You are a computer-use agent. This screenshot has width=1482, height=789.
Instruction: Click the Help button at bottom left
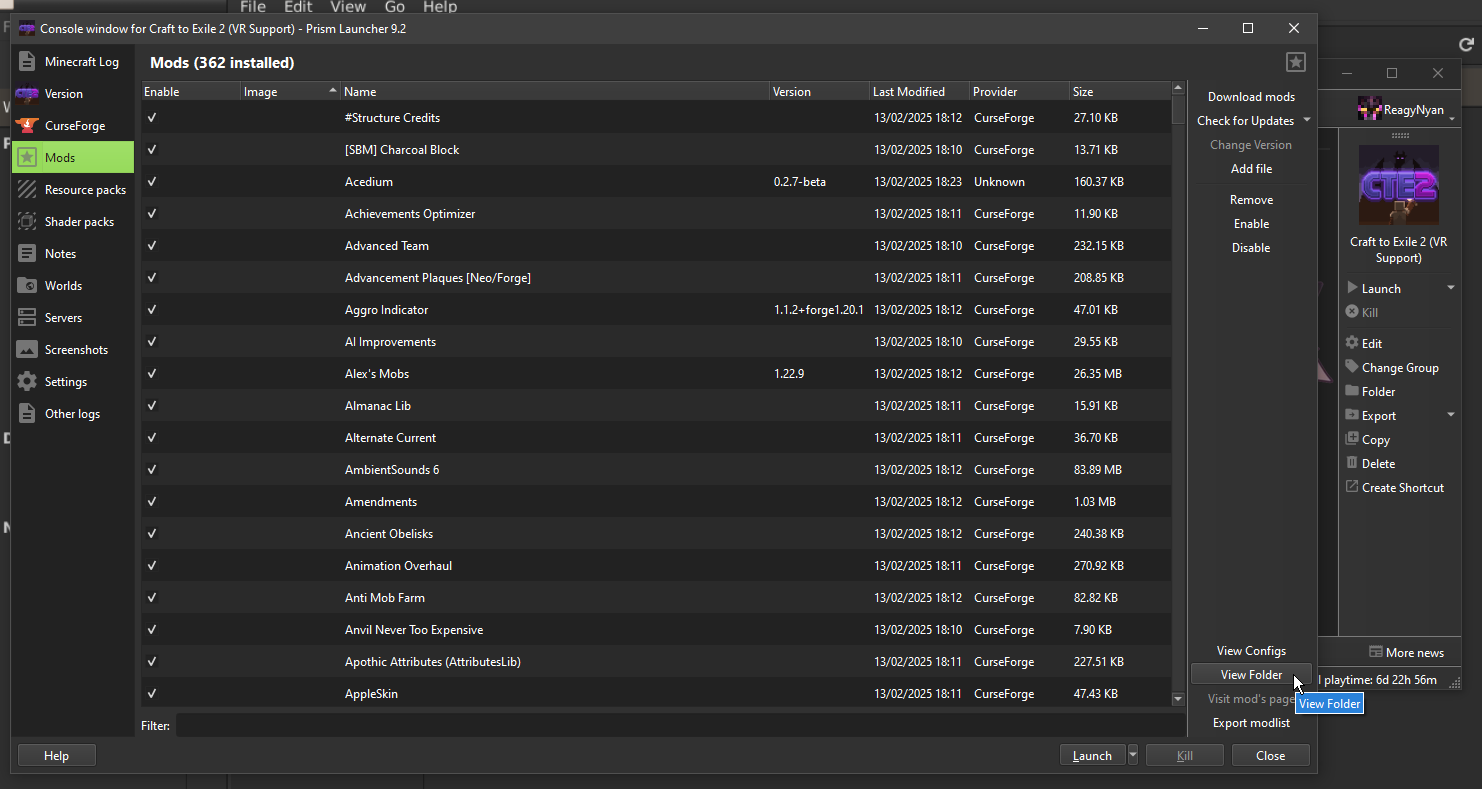coord(57,756)
